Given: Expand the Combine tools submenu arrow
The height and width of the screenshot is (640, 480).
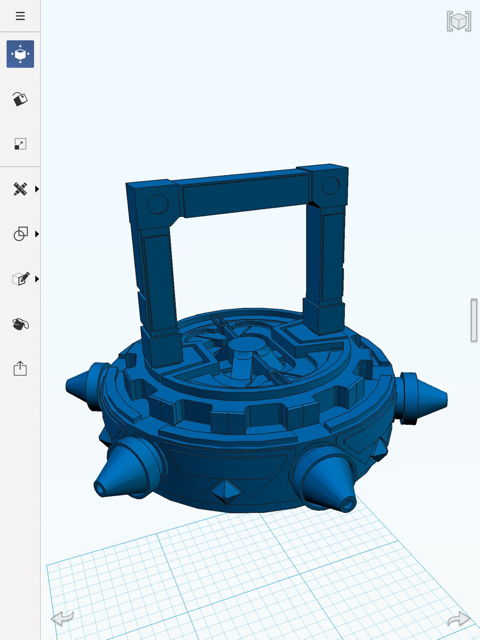Looking at the screenshot, I should click(37, 234).
